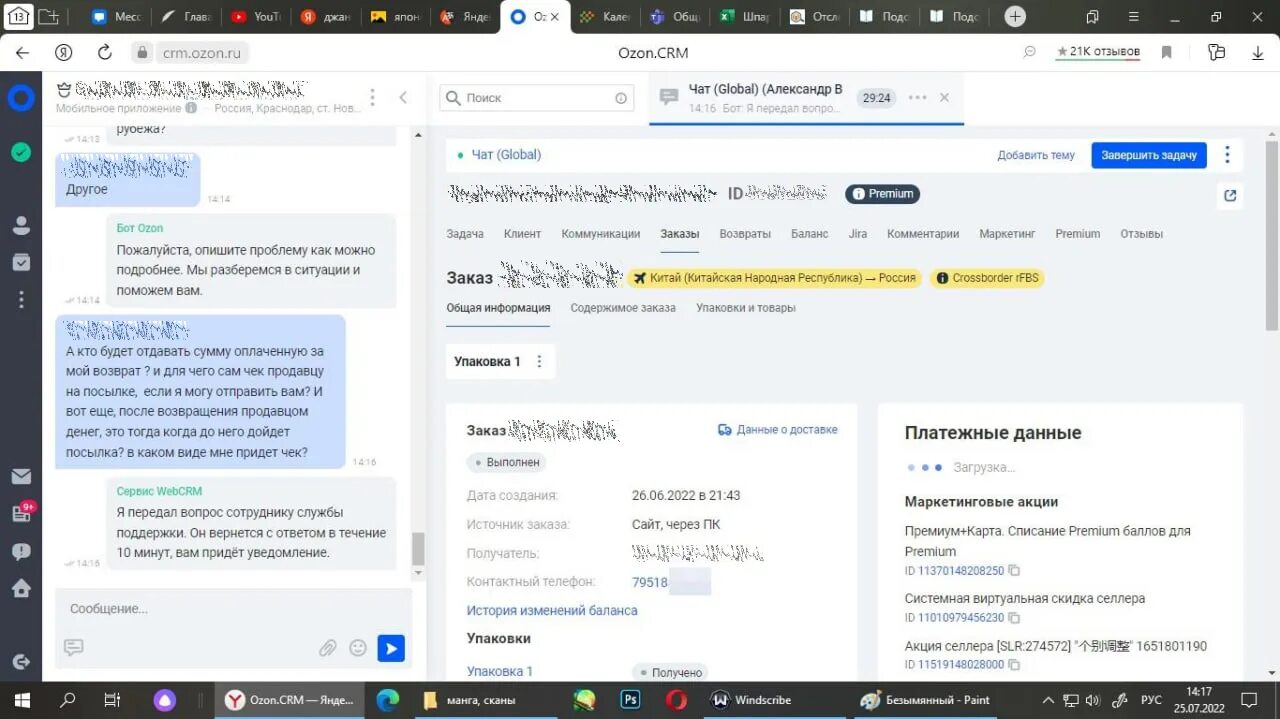Click the Поиск search field
The image size is (1280, 719).
click(536, 98)
